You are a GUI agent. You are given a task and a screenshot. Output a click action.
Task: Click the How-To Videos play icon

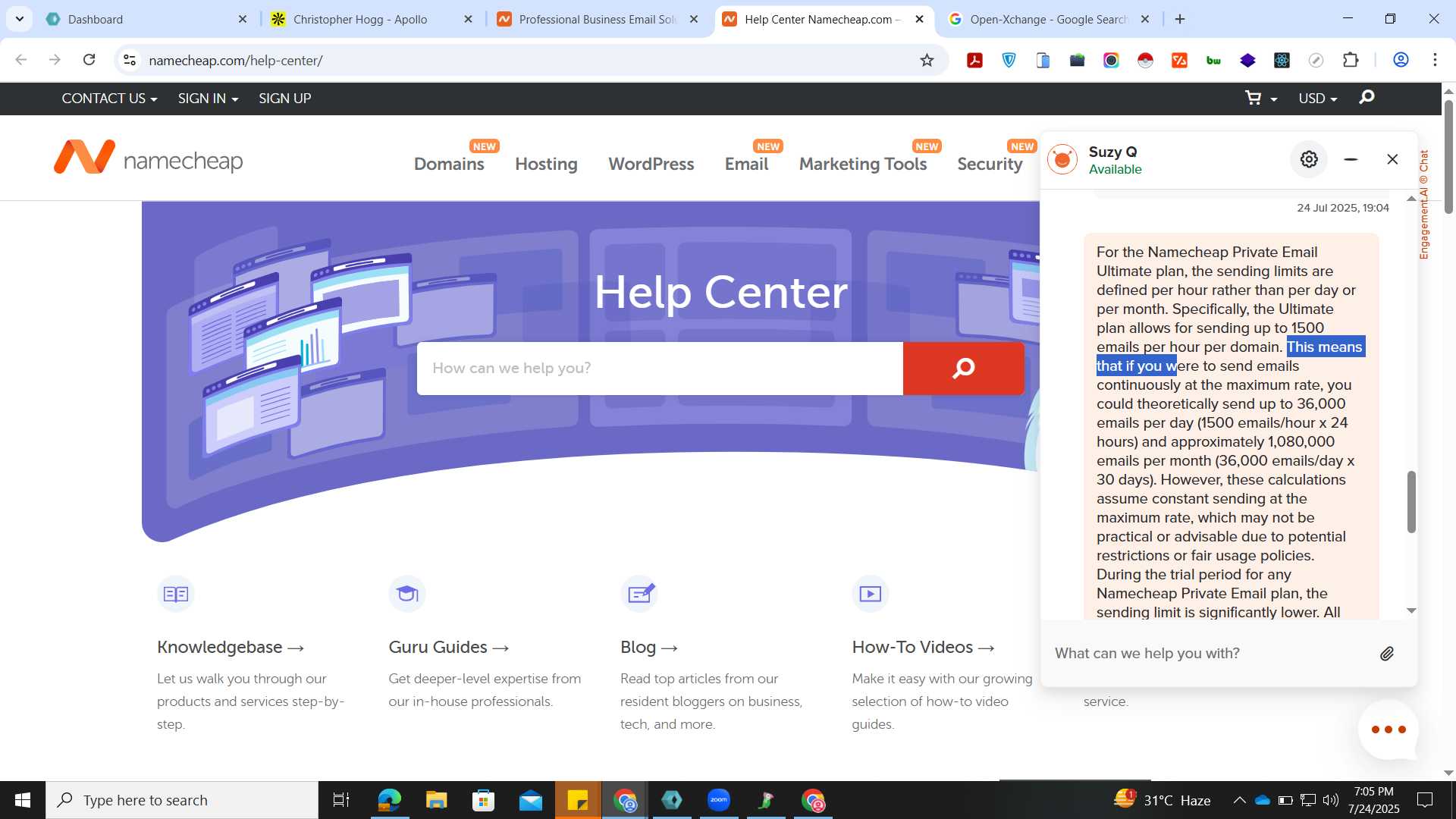click(x=871, y=594)
